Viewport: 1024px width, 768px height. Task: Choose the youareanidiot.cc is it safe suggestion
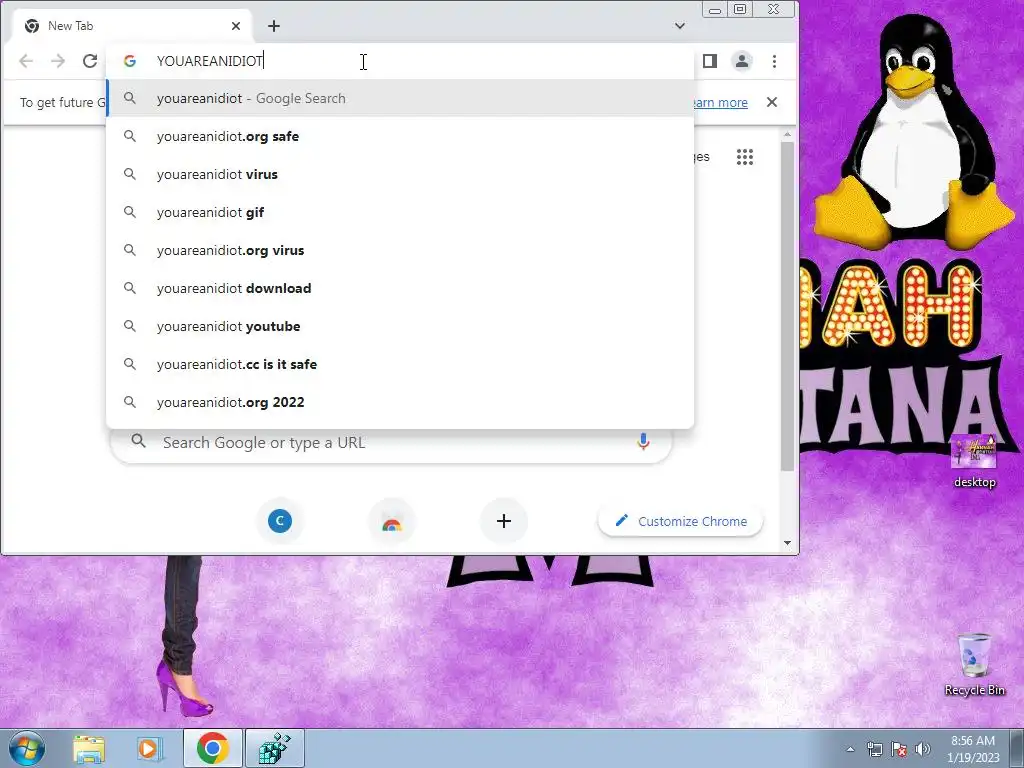click(x=400, y=364)
